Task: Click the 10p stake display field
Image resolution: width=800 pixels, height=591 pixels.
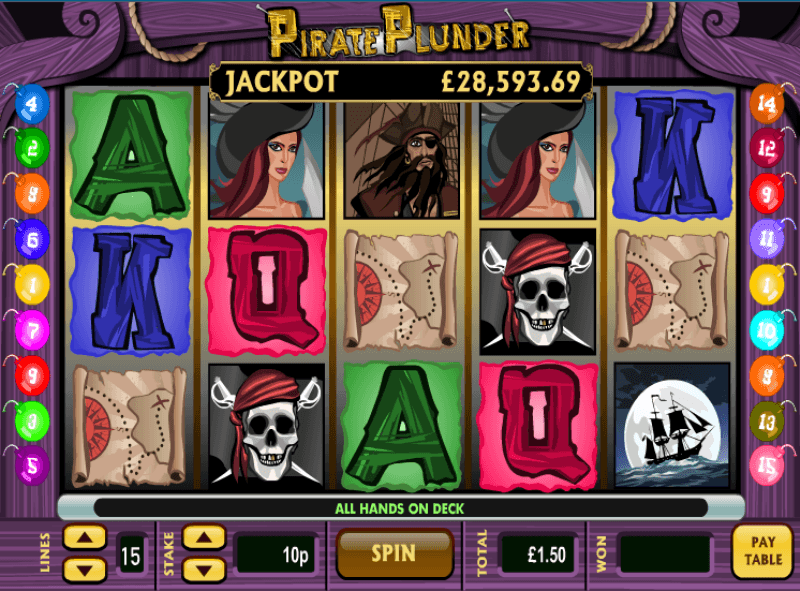Action: click(x=277, y=555)
